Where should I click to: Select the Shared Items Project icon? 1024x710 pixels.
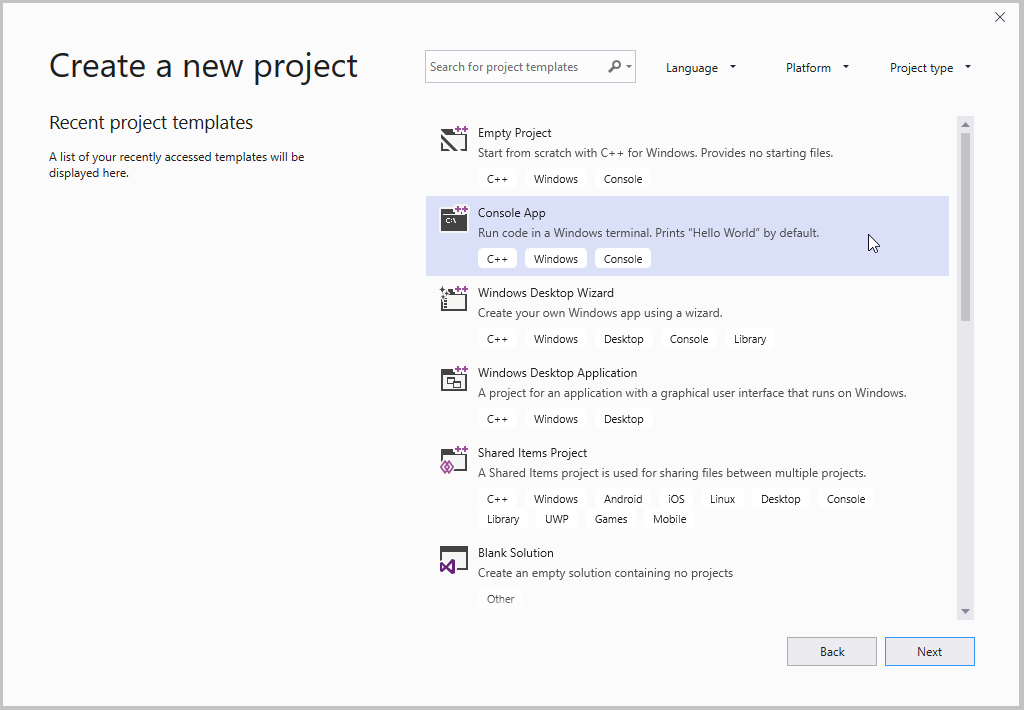coord(453,459)
